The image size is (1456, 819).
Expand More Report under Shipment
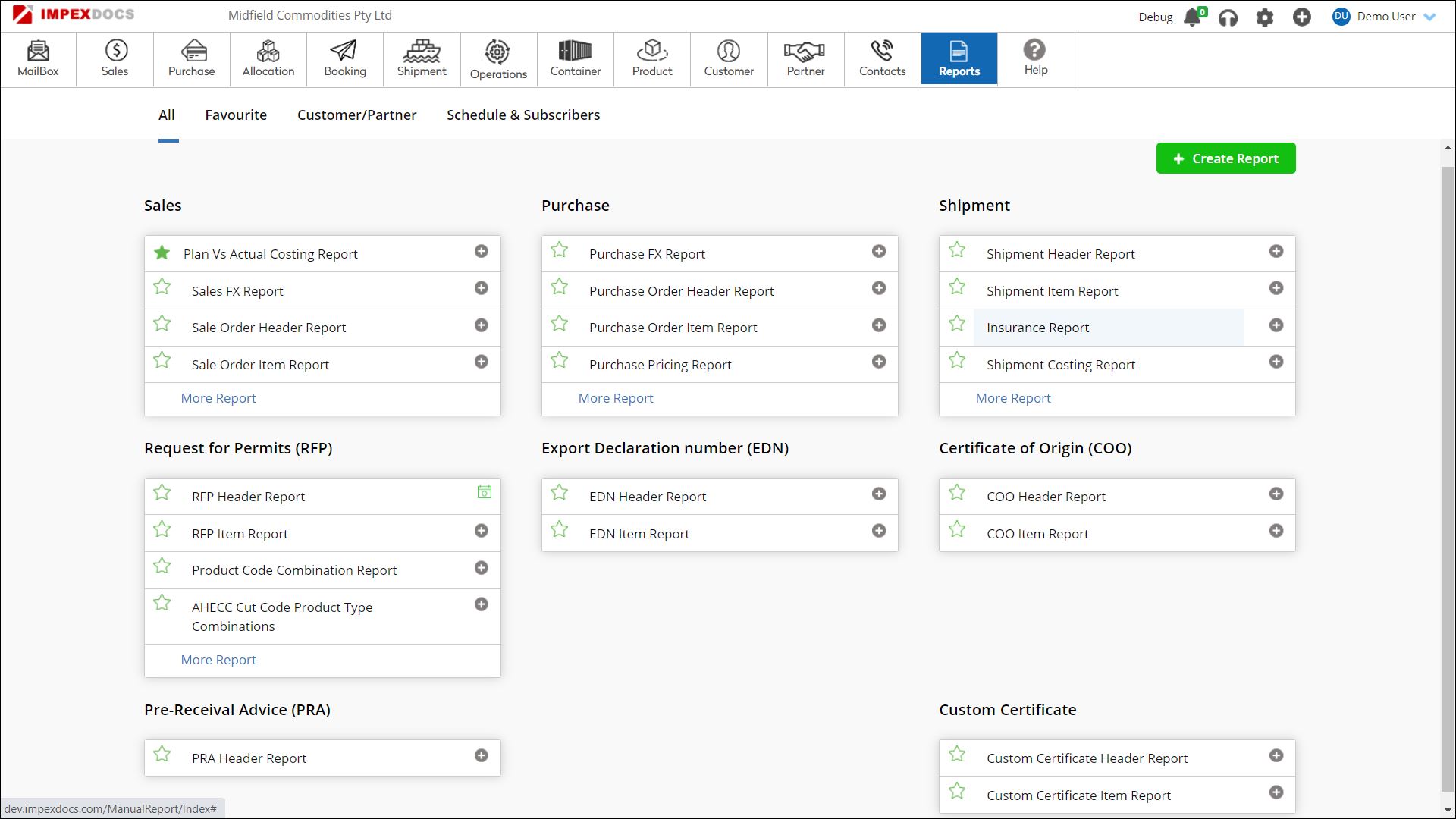1013,398
